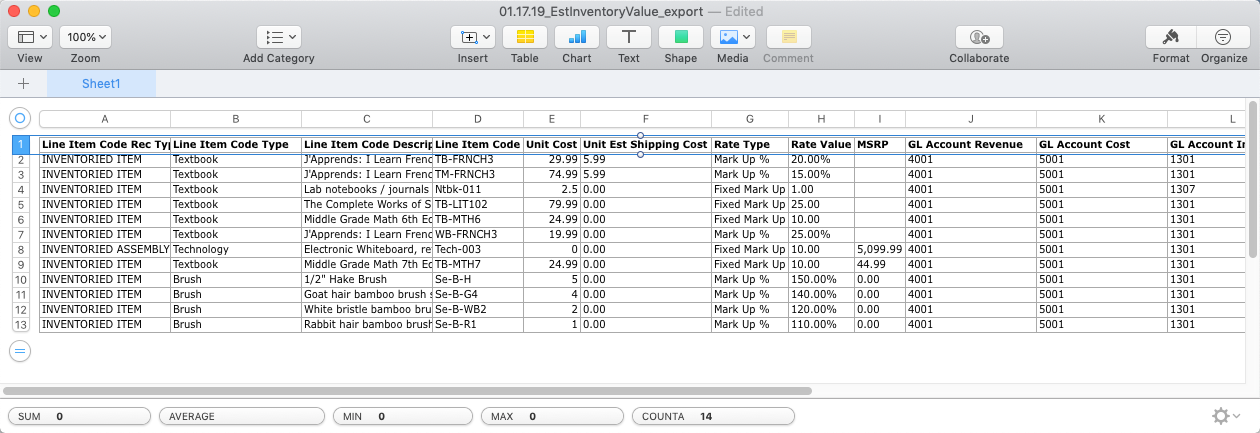The height and width of the screenshot is (433, 1260).
Task: Click the Comment toolbar icon
Action: click(788, 37)
